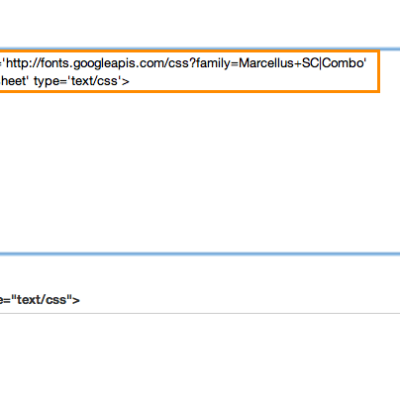
Task: Click the closing bracket after 'text/css' in snippet
Action: pos(125,81)
